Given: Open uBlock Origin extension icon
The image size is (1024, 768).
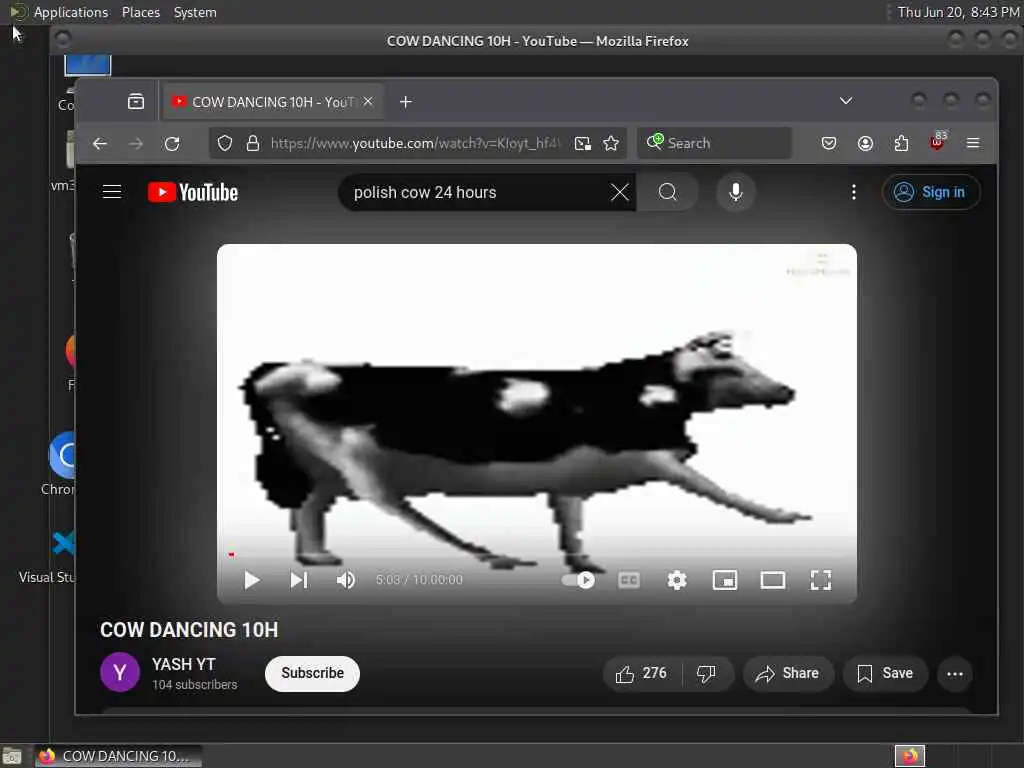Looking at the screenshot, I should click(x=938, y=142).
